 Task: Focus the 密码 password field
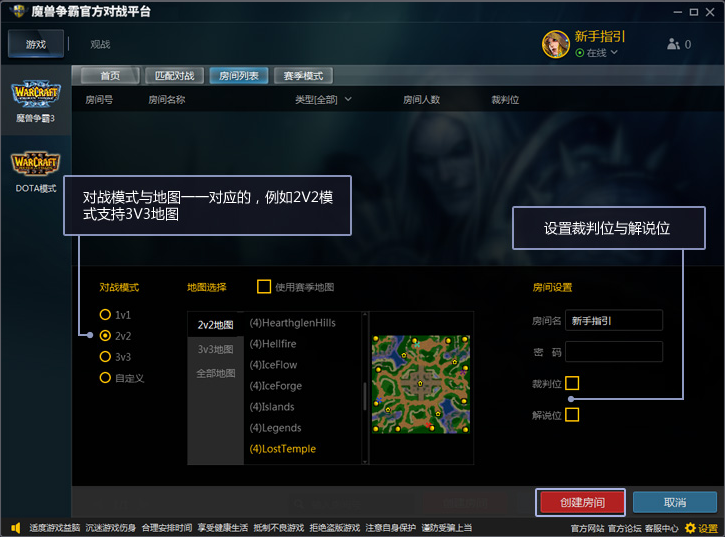[614, 352]
